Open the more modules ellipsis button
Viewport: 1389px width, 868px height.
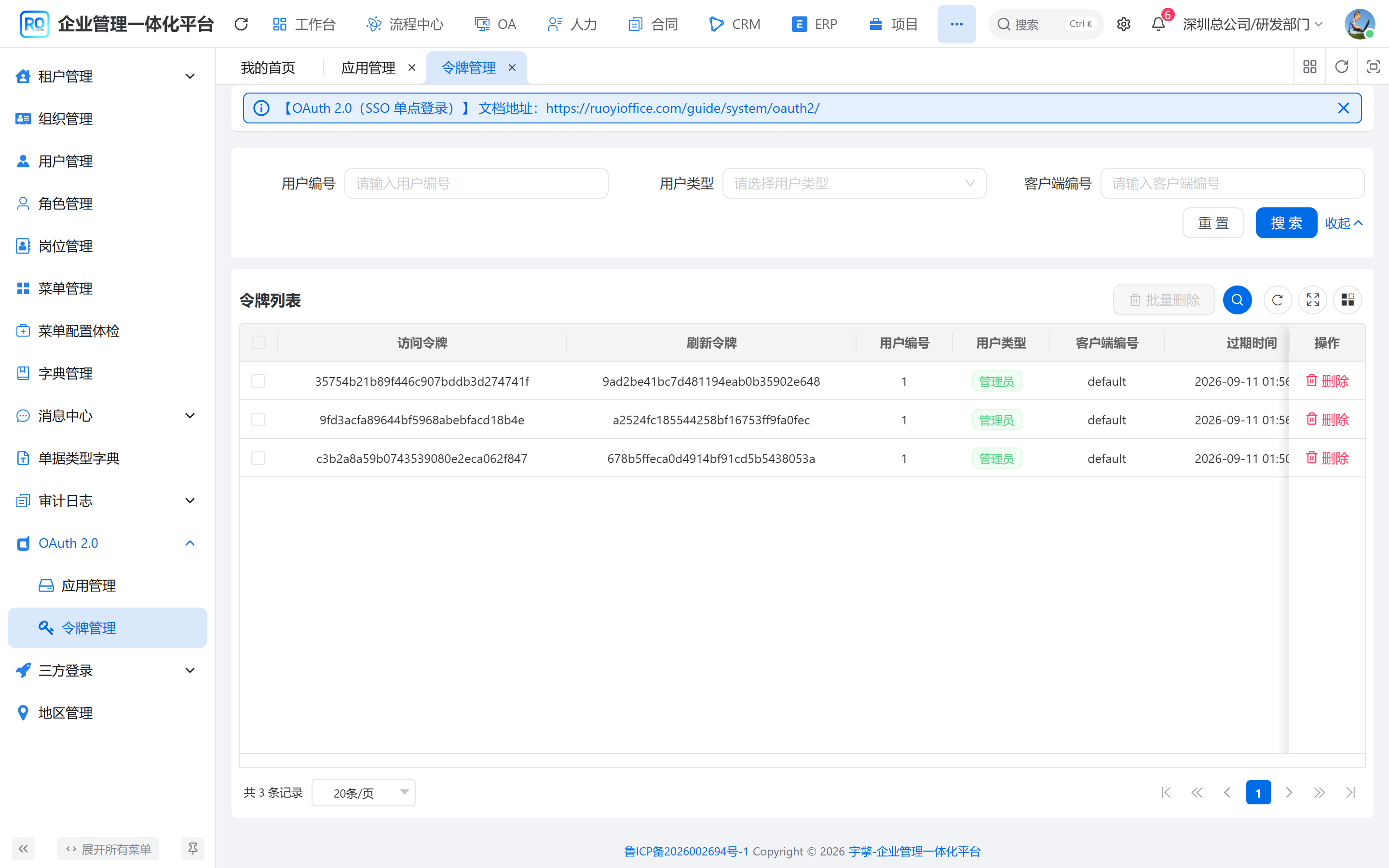tap(956, 24)
